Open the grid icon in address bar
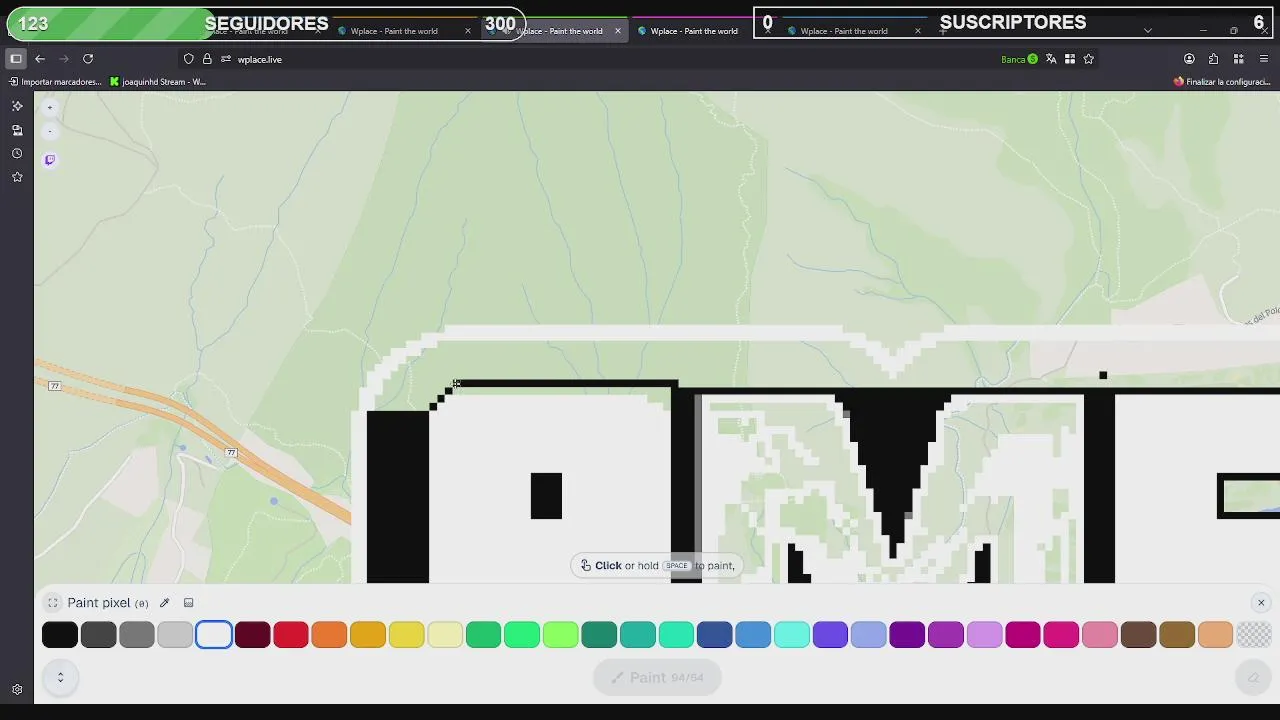The image size is (1280, 720). pos(1070,59)
